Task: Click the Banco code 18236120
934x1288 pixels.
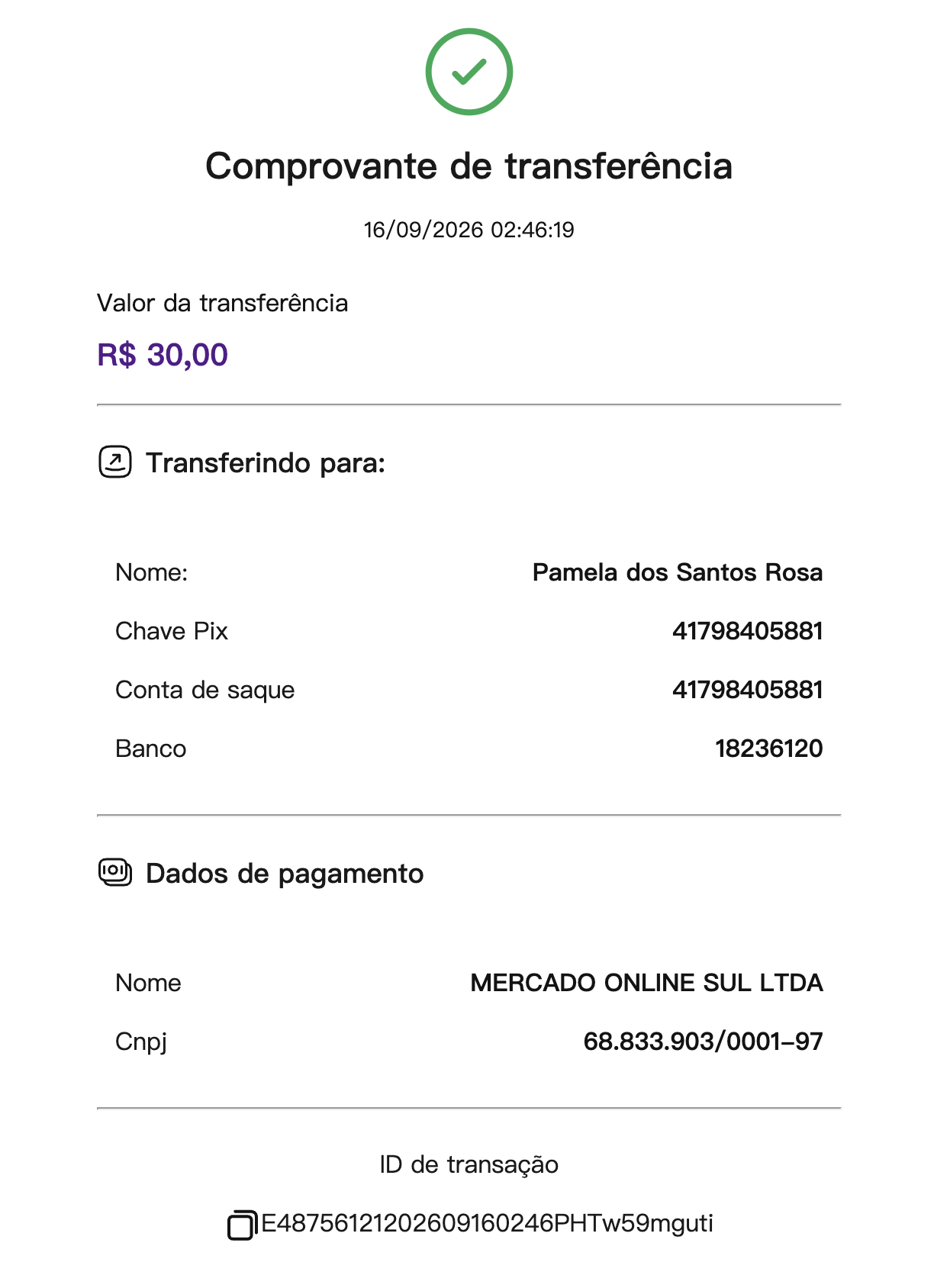Action: (x=768, y=749)
